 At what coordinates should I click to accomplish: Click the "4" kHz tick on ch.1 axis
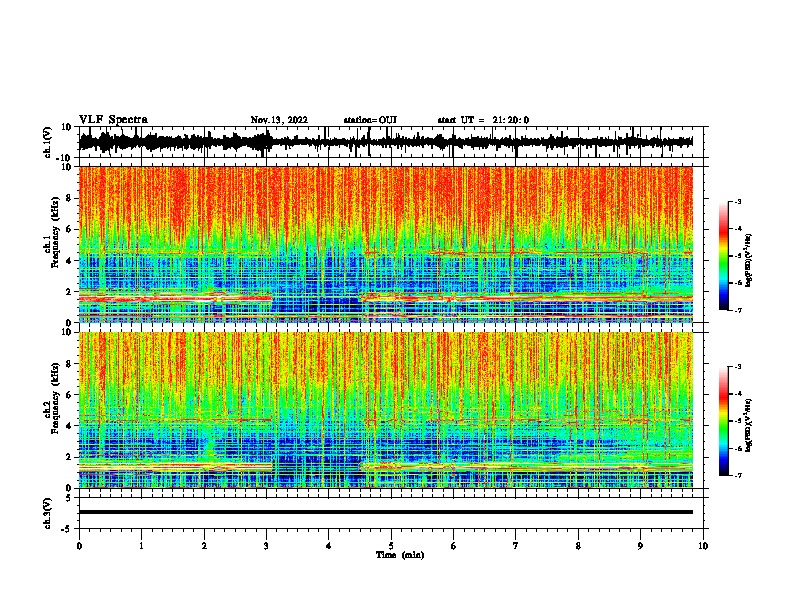69,261
